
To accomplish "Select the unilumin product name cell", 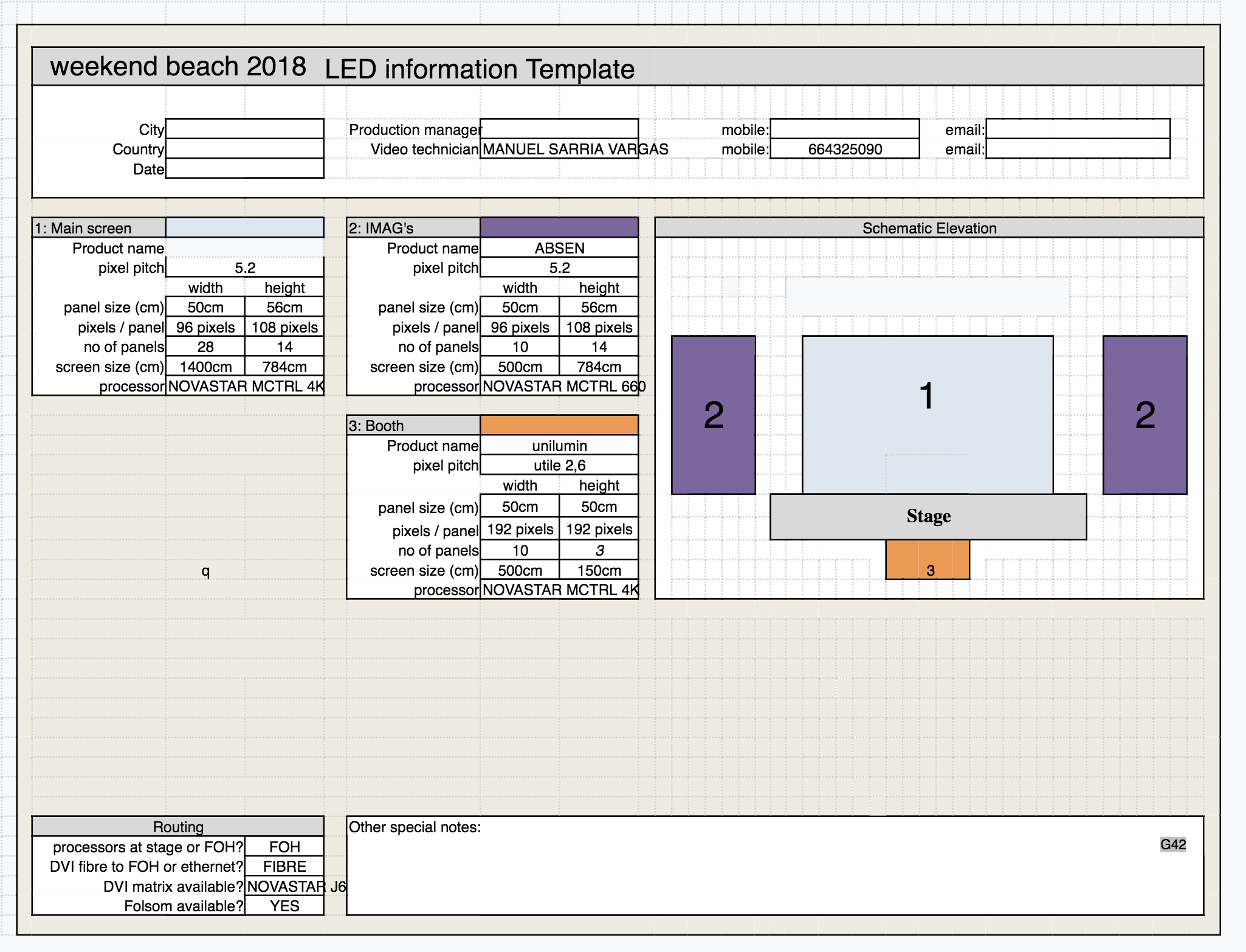I will (559, 446).
